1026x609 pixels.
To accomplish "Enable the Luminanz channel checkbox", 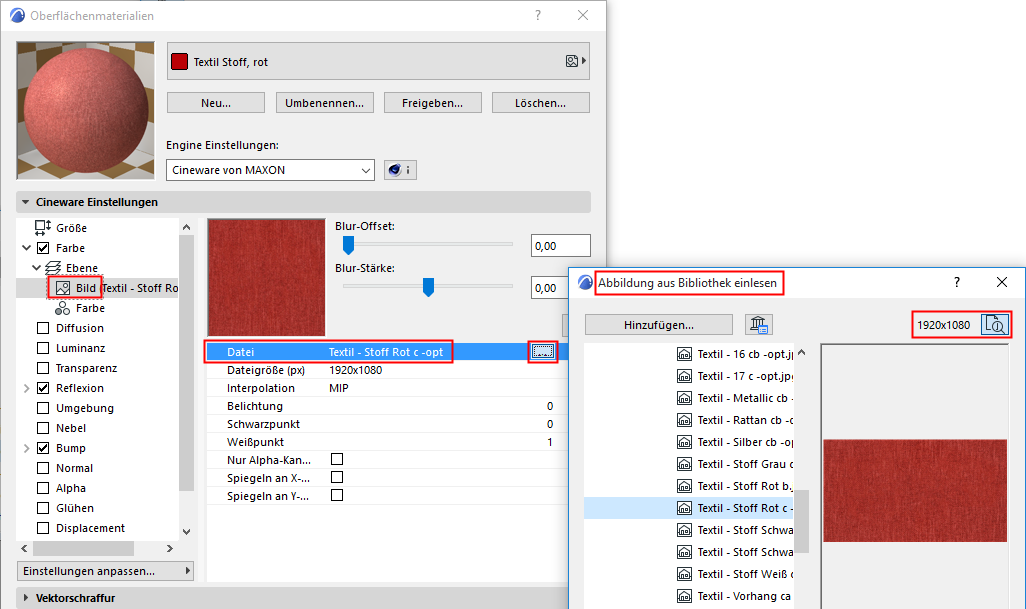I will point(43,348).
